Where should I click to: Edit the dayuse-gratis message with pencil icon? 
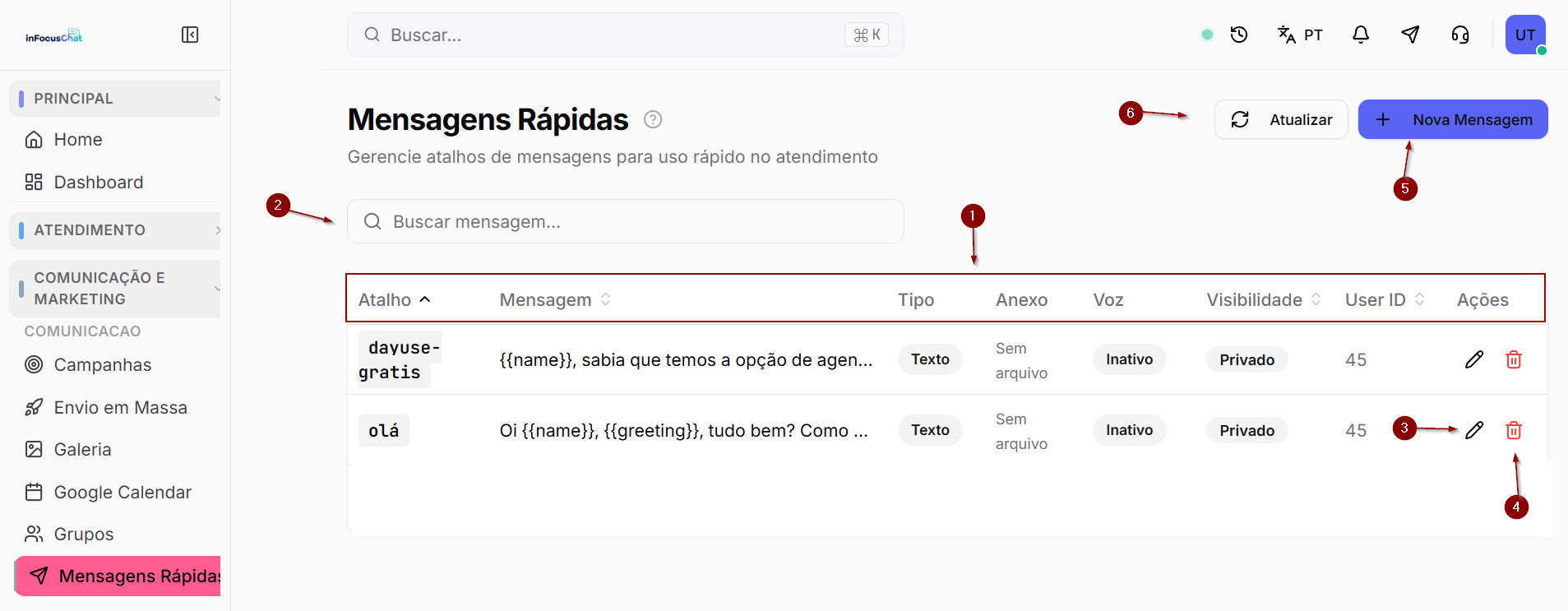[1474, 359]
